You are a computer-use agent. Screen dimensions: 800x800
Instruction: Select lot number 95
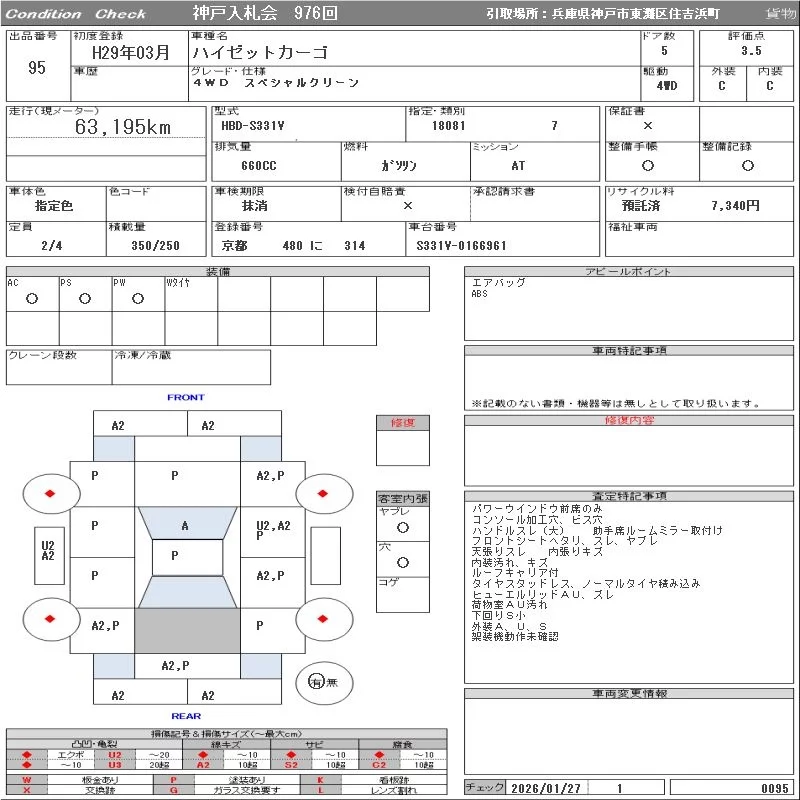point(37,67)
